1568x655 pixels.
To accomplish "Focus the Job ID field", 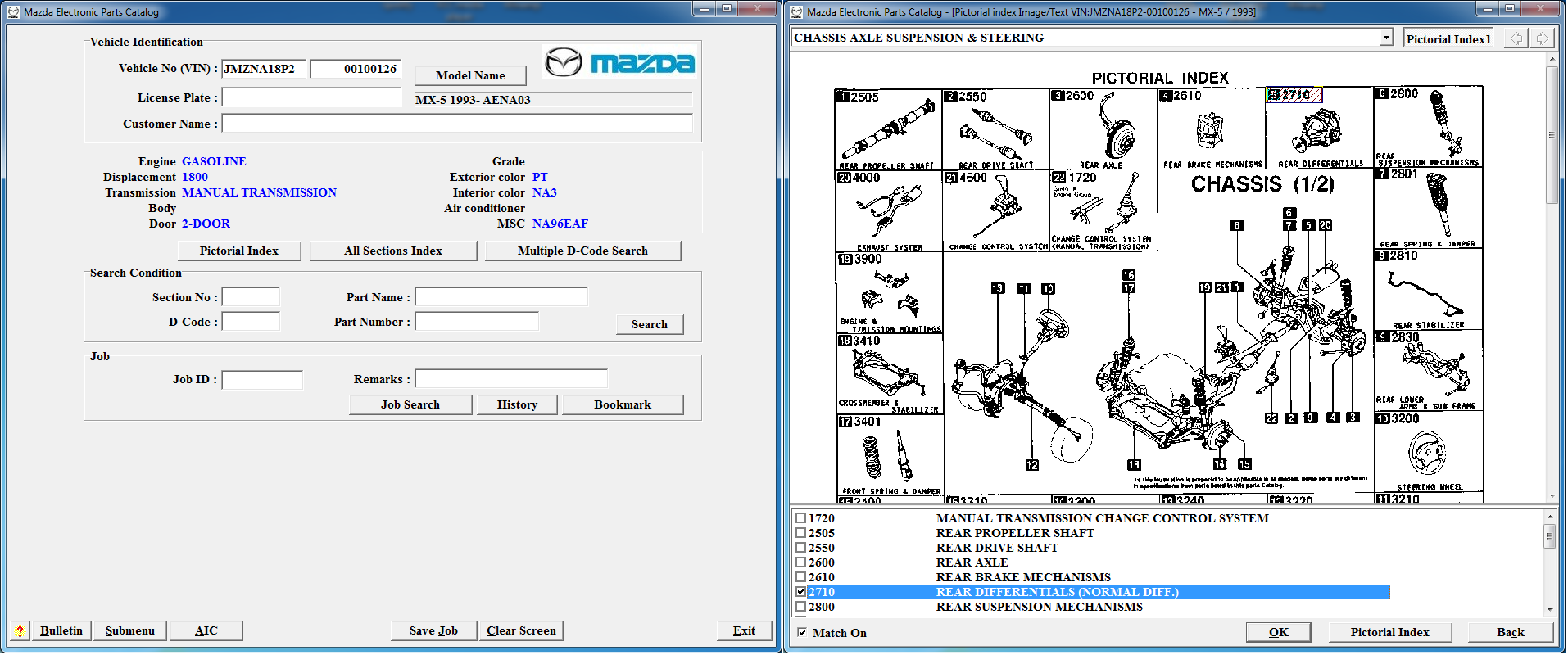I will click(262, 380).
